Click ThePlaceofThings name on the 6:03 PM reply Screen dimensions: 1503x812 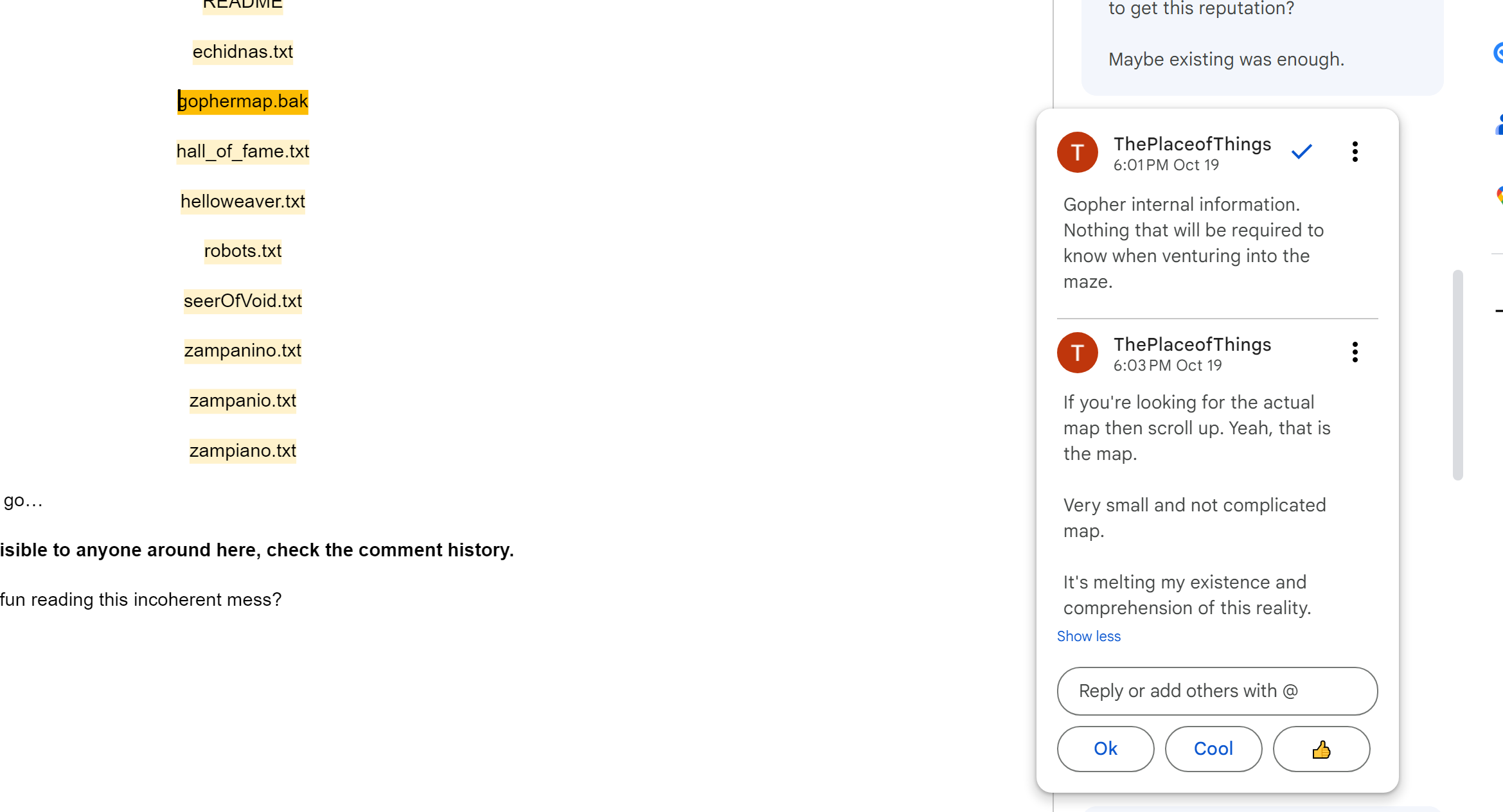pyautogui.click(x=1192, y=345)
